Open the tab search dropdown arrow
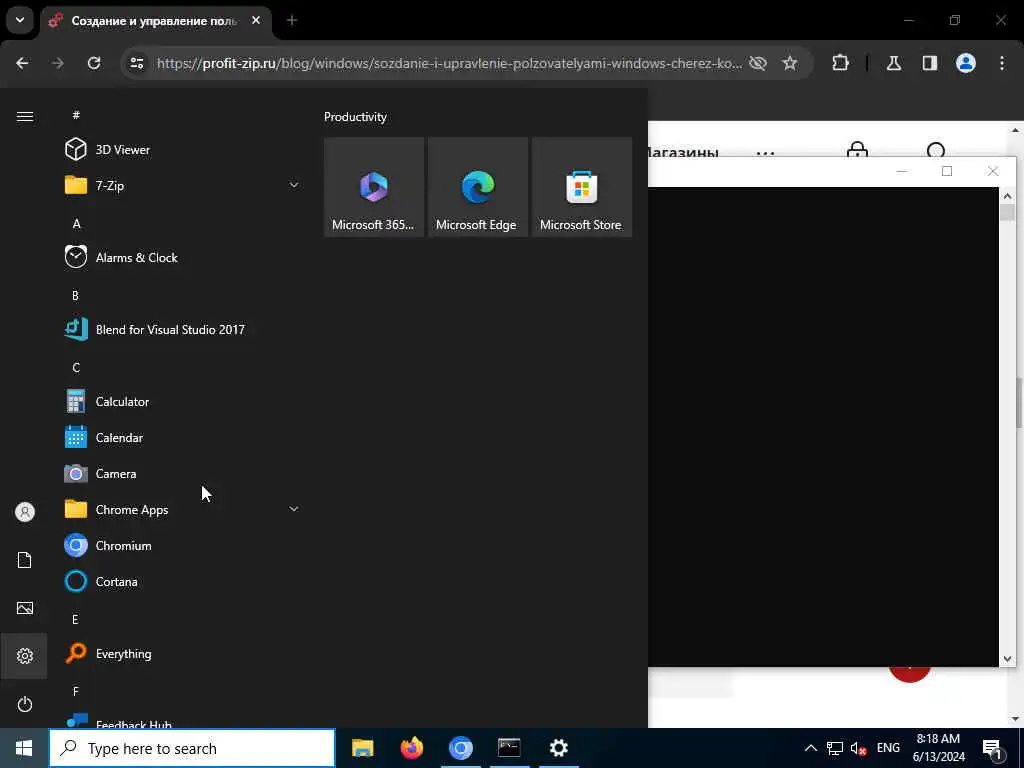This screenshot has height=768, width=1024. point(20,20)
